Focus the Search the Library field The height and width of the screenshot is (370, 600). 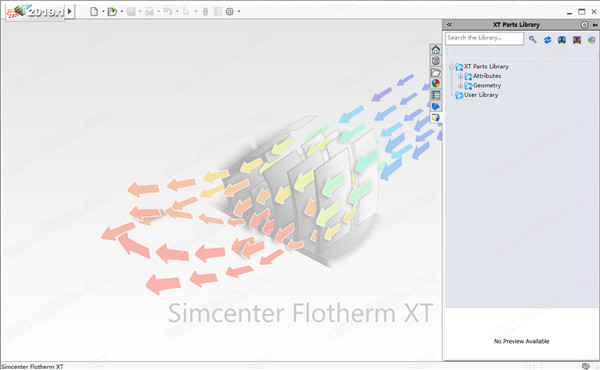[x=484, y=38]
